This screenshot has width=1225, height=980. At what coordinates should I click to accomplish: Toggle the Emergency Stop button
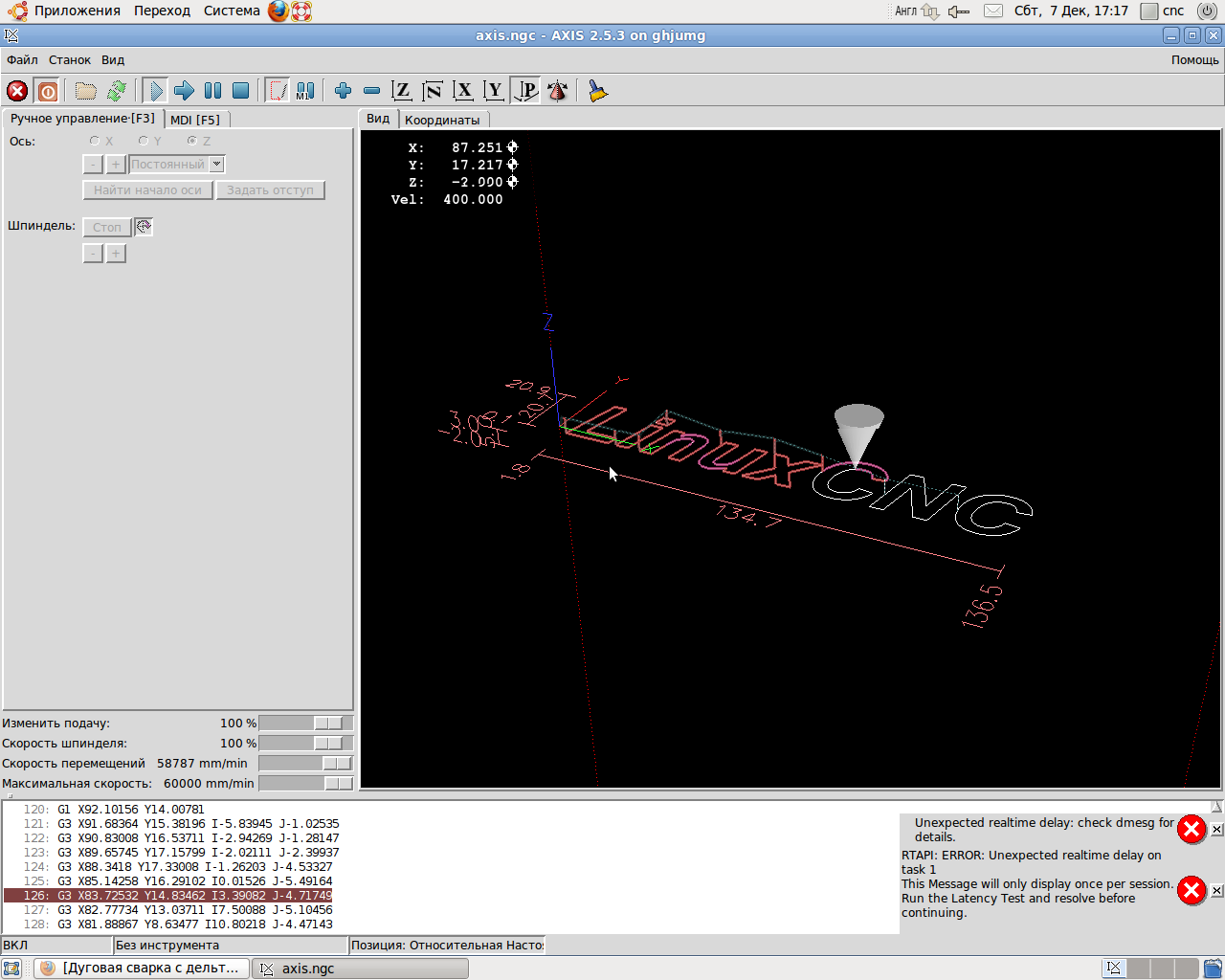coord(17,91)
